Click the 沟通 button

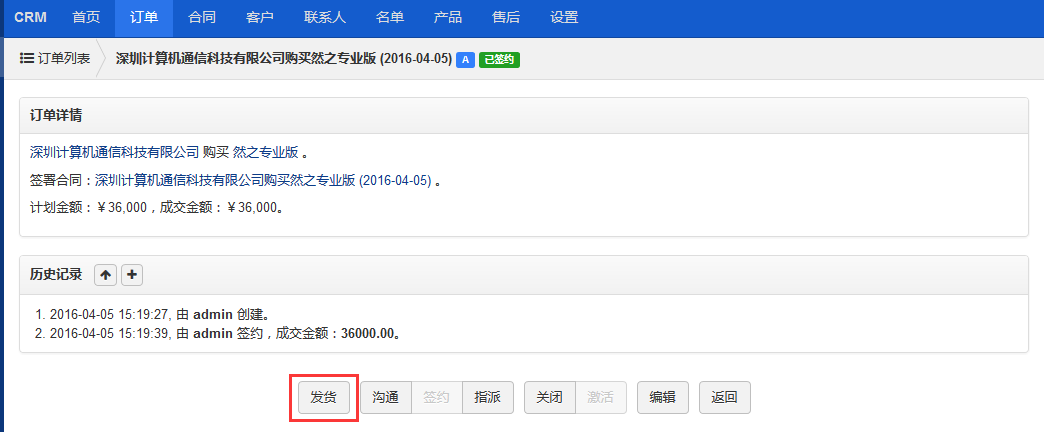(386, 397)
